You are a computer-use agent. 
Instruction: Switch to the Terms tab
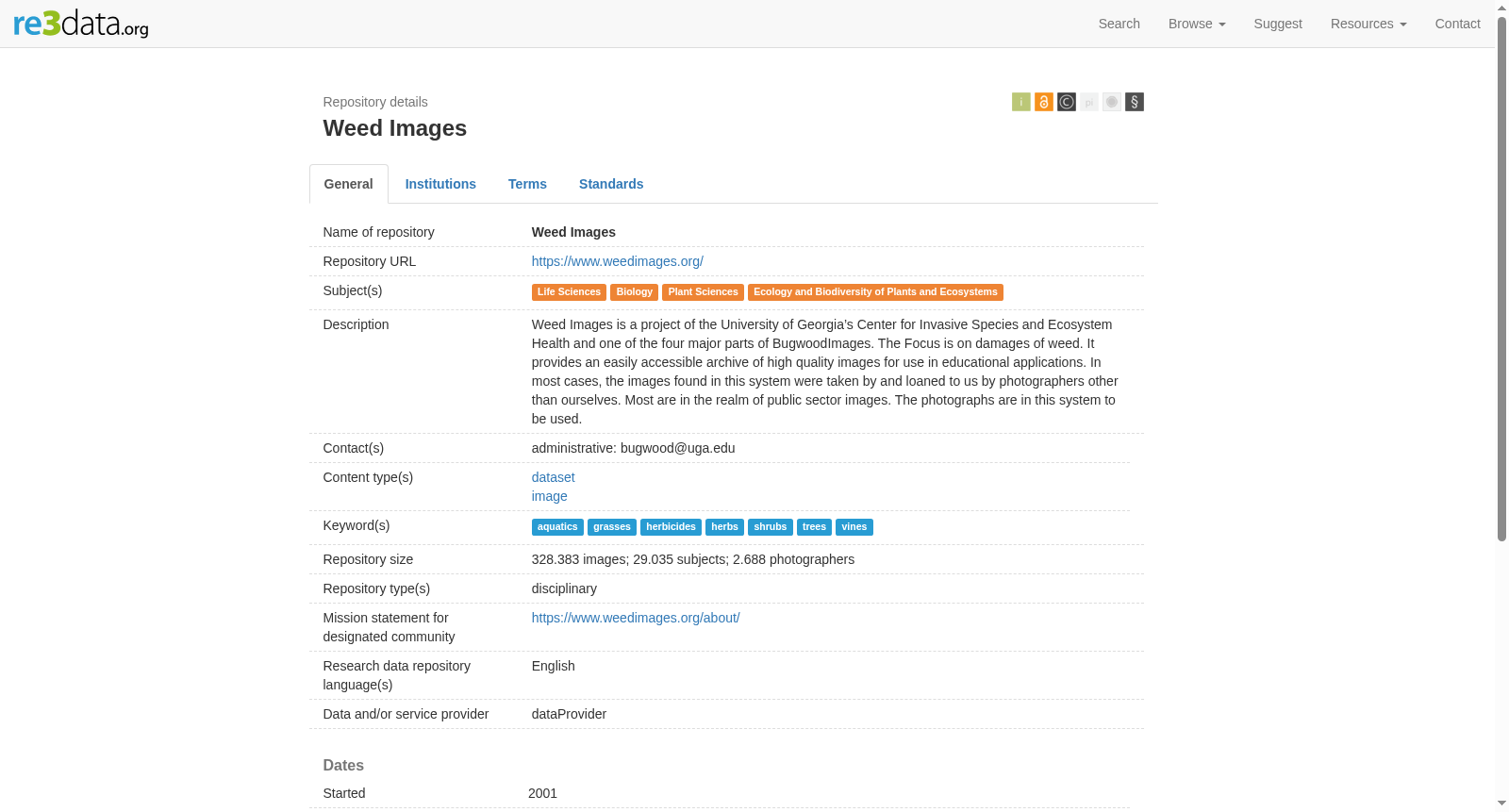[527, 184]
